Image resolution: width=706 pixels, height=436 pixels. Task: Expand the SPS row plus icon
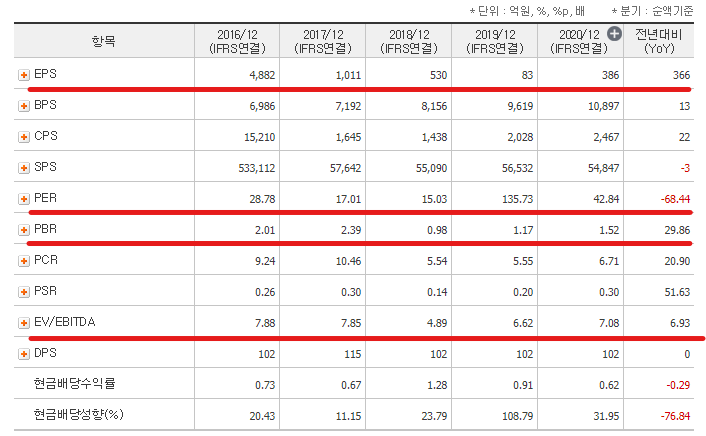tap(24, 168)
